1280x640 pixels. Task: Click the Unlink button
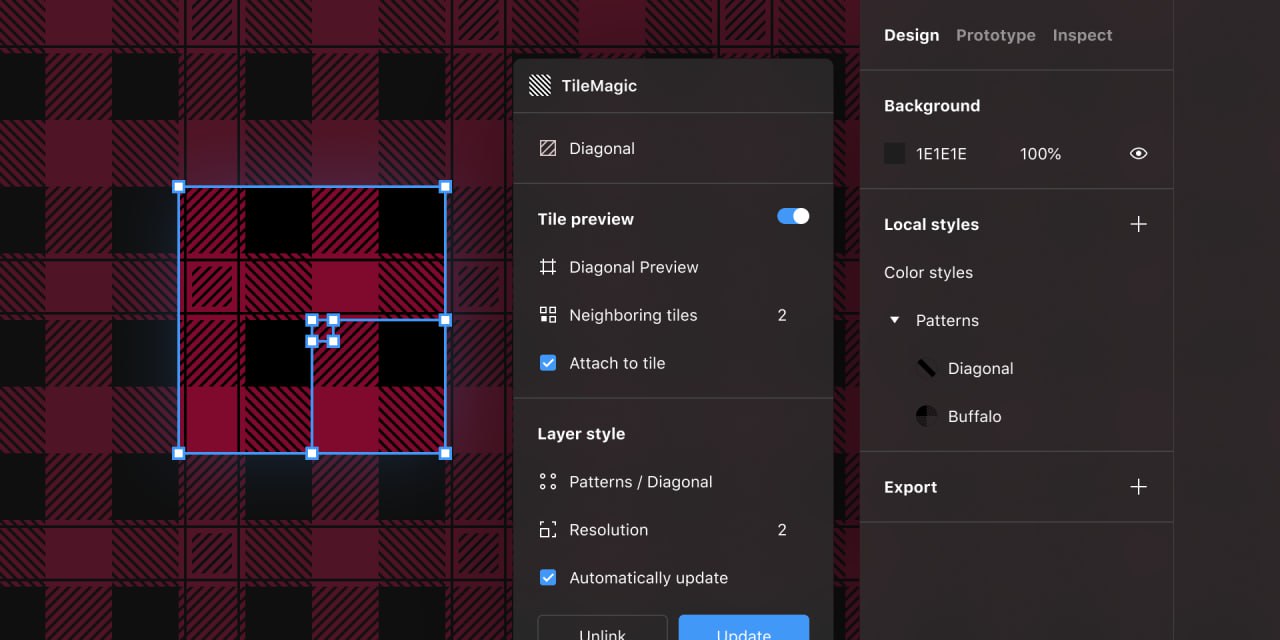pos(602,630)
